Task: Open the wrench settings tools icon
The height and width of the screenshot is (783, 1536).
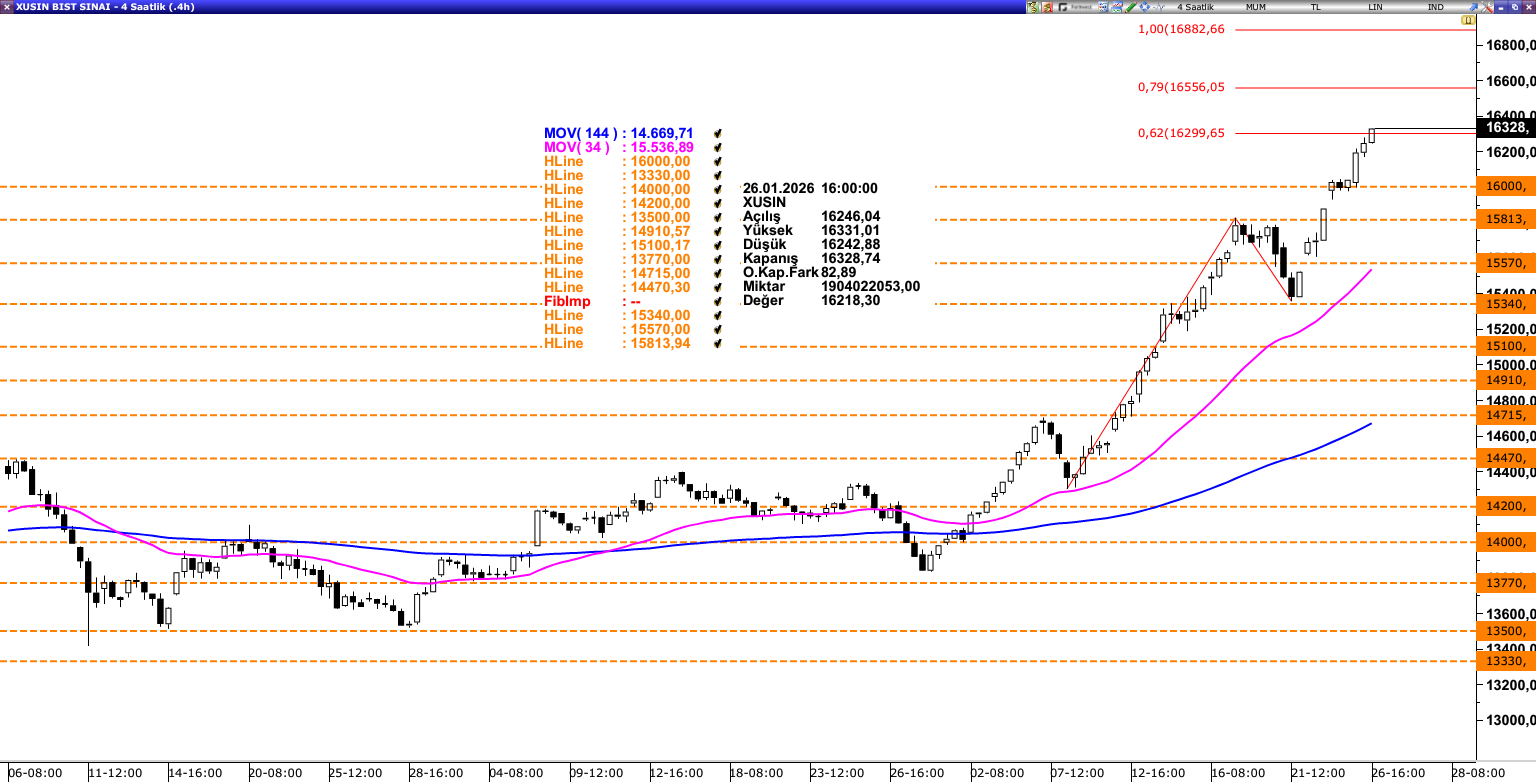Action: (1487, 7)
